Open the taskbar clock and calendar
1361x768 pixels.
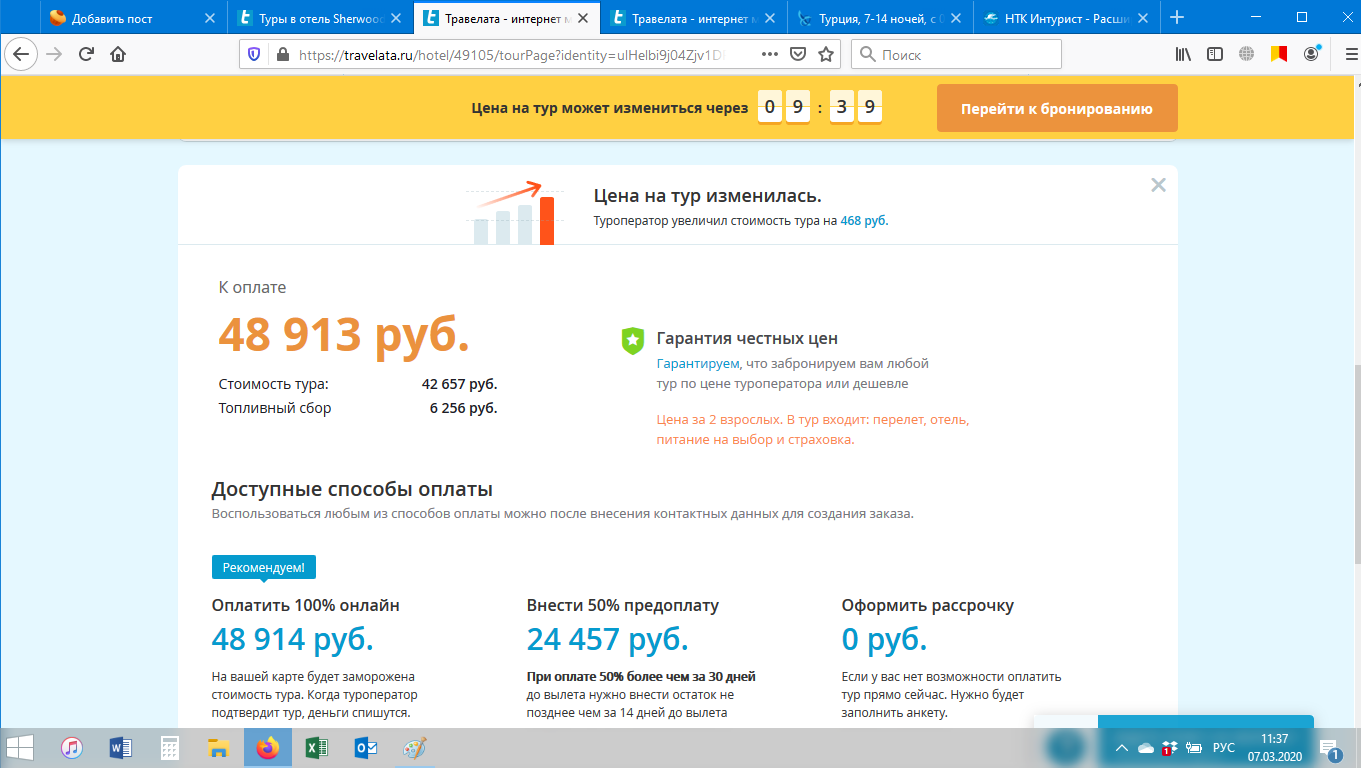click(x=1275, y=748)
